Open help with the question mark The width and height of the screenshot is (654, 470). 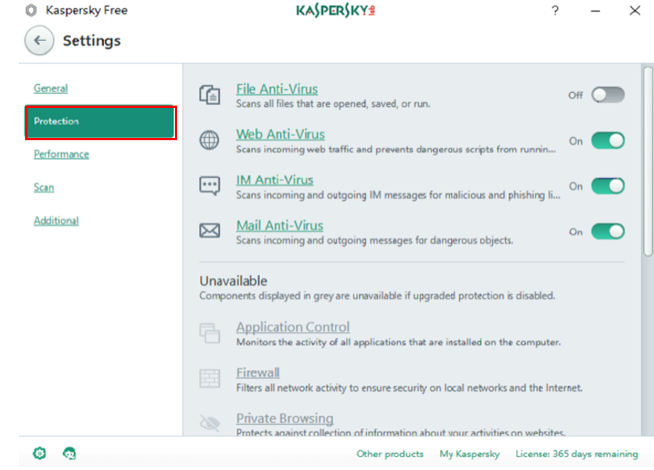click(555, 10)
